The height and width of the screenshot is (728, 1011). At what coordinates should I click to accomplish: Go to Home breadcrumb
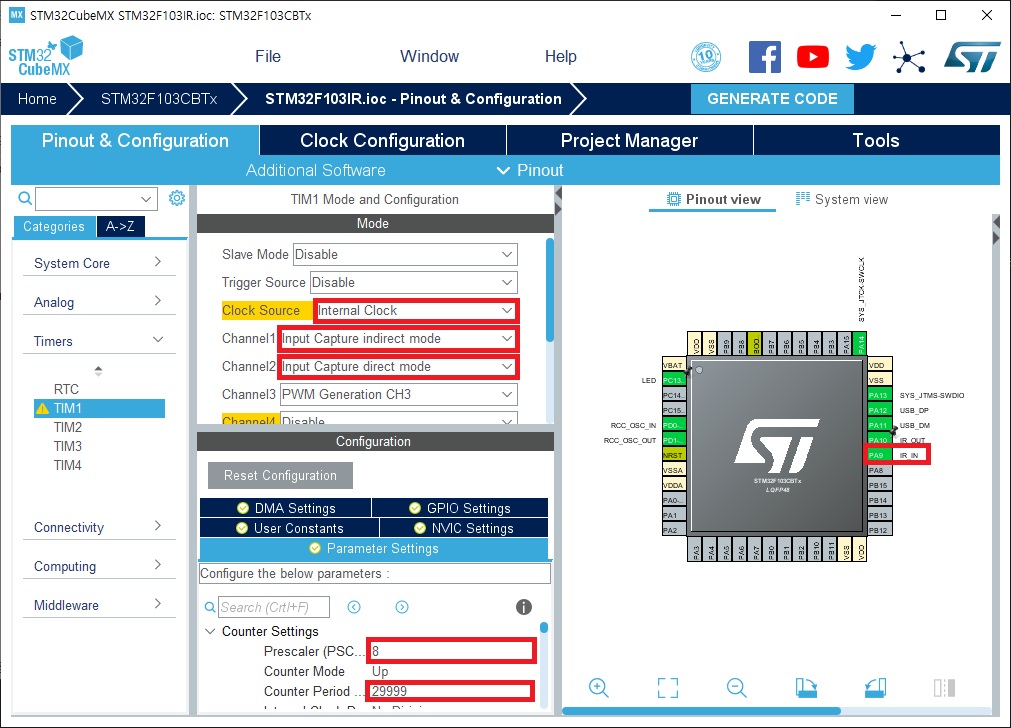point(37,99)
